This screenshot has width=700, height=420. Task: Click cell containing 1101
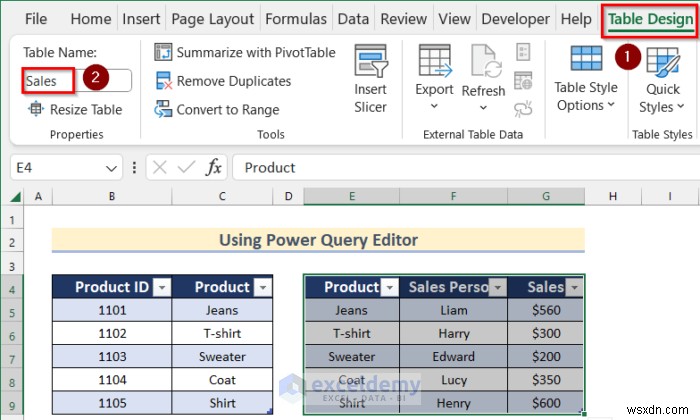click(x=112, y=310)
